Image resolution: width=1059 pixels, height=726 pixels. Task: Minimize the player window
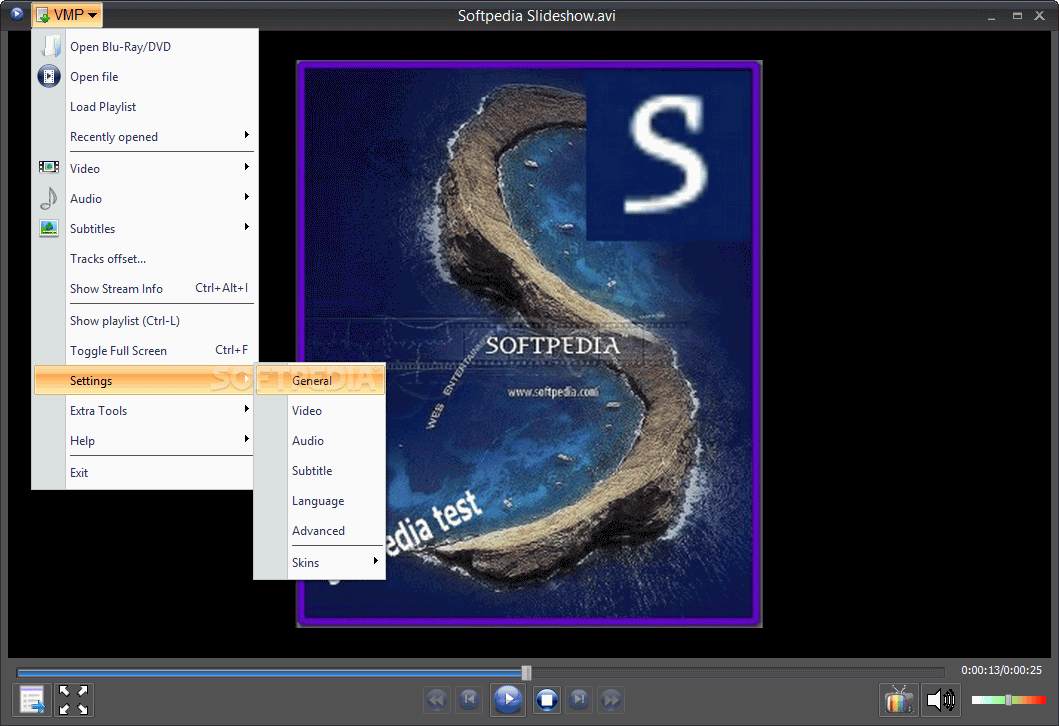(x=991, y=16)
